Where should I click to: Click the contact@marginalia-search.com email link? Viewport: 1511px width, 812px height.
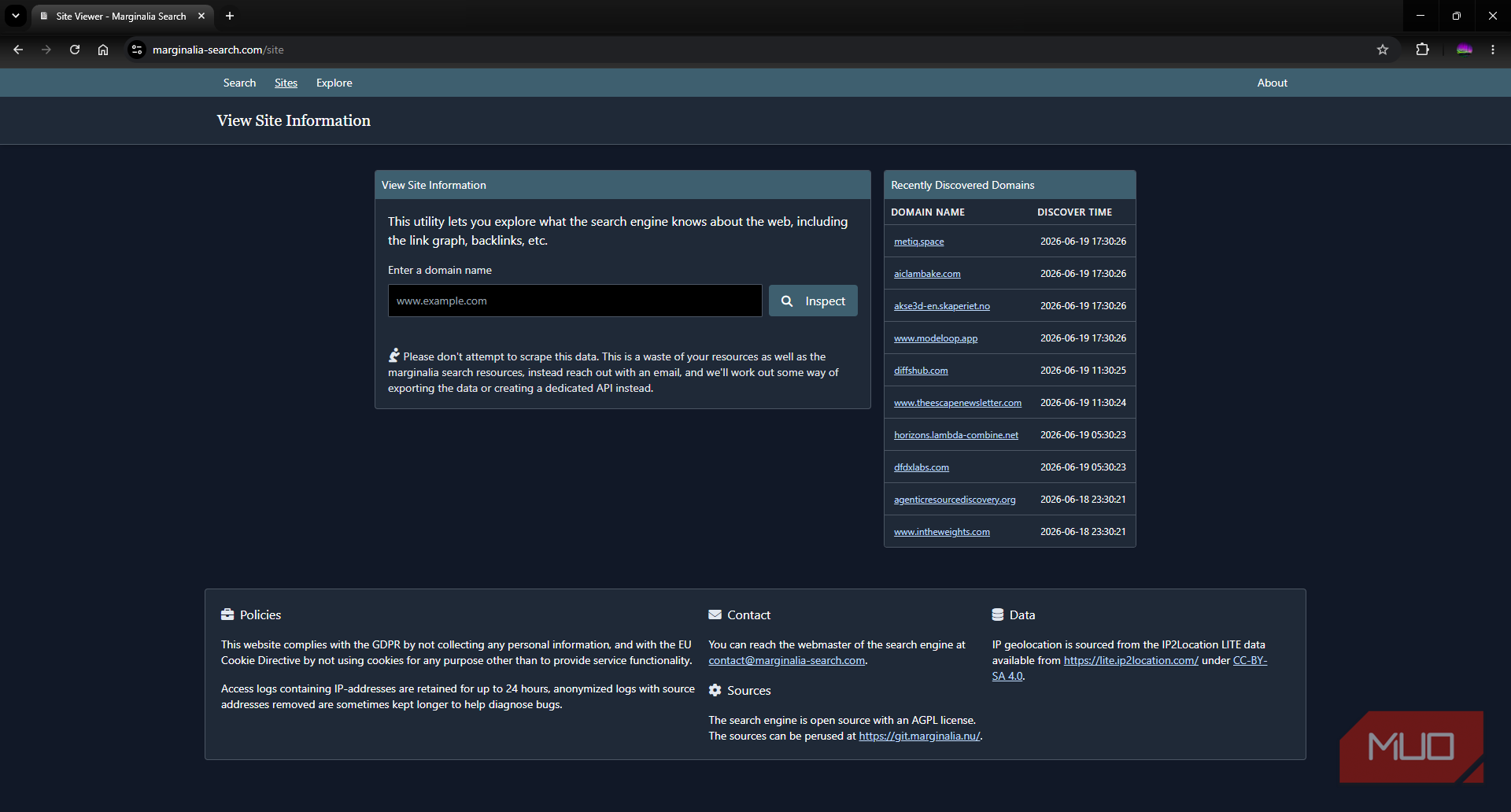pyautogui.click(x=786, y=660)
